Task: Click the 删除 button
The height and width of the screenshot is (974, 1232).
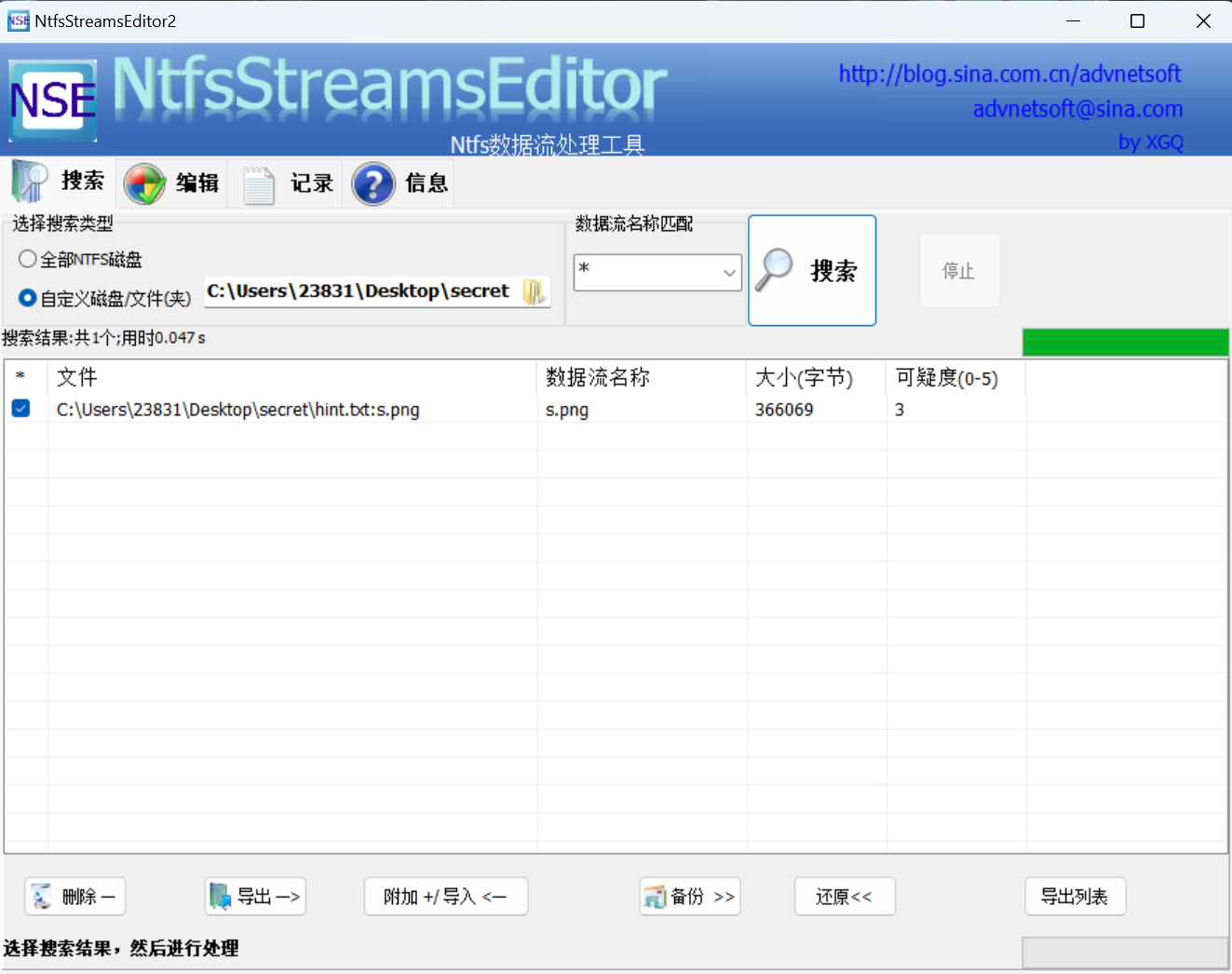Action: coord(75,897)
